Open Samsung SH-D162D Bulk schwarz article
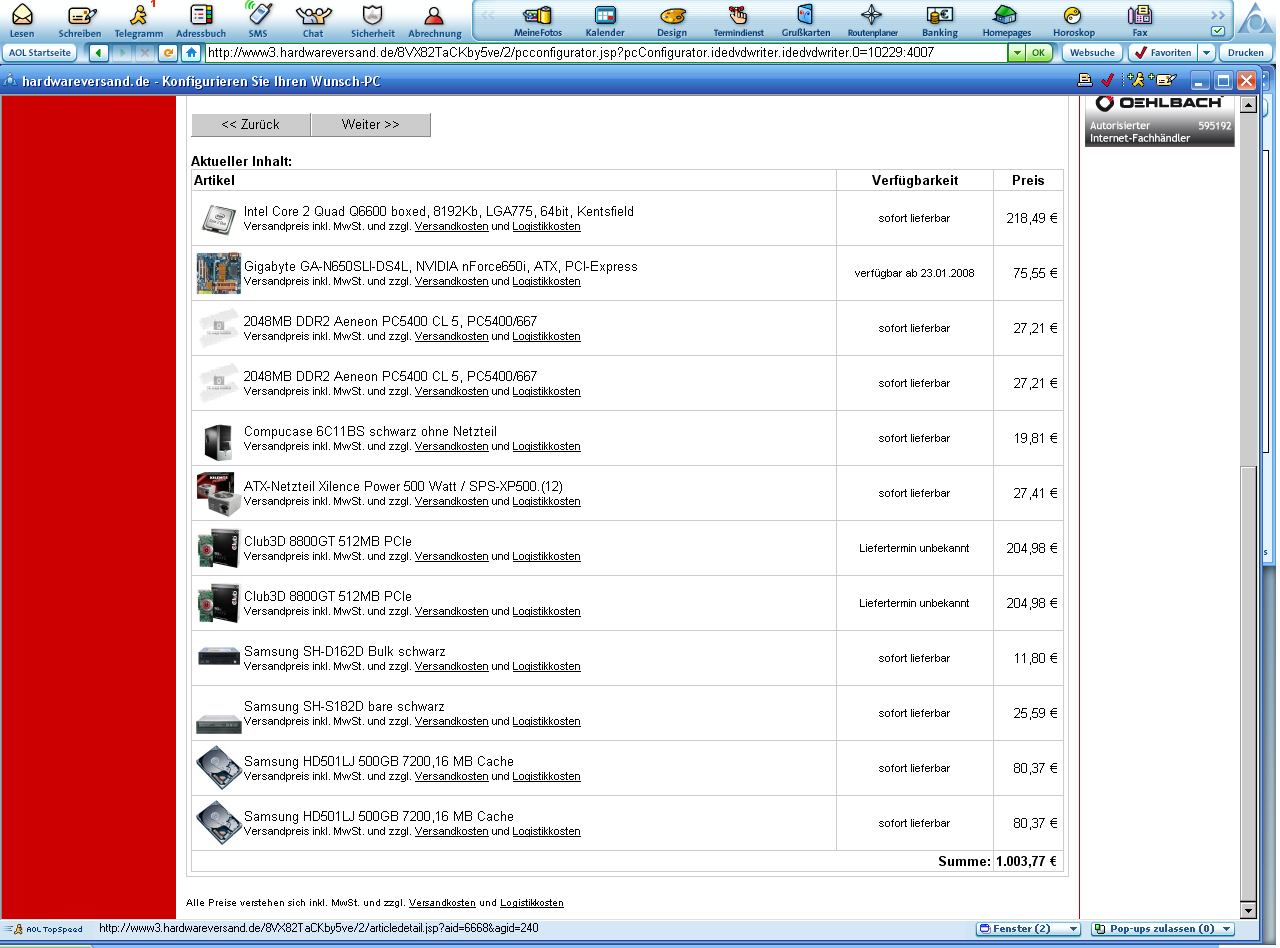 pyautogui.click(x=345, y=651)
